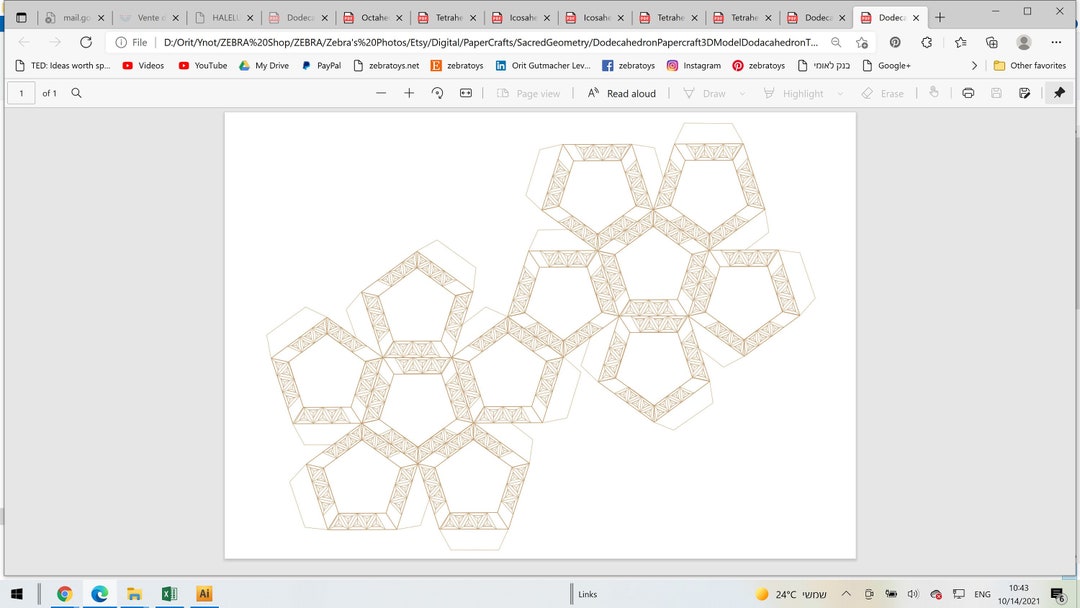Click the page number input field
Screen dimensions: 1080x608
click(21, 92)
